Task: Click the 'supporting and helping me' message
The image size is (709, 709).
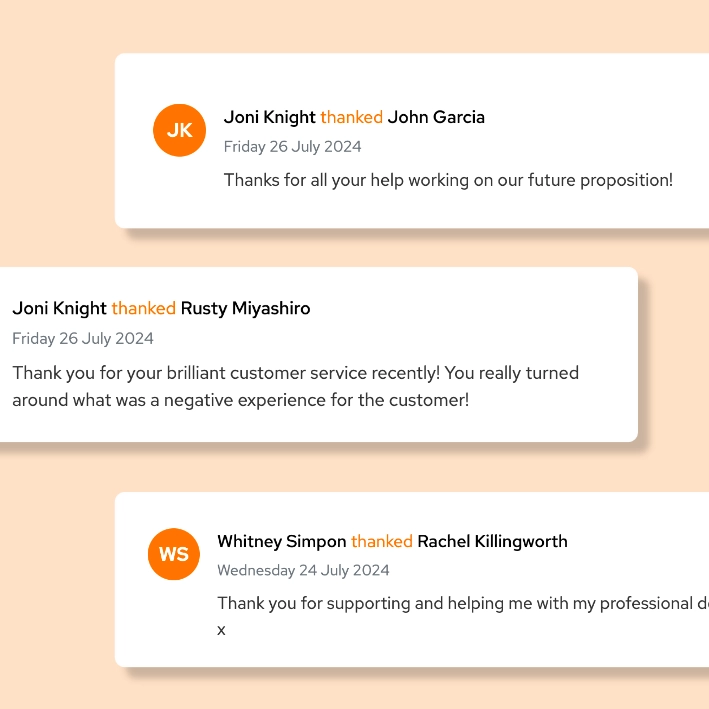Action: pyautogui.click(x=463, y=604)
